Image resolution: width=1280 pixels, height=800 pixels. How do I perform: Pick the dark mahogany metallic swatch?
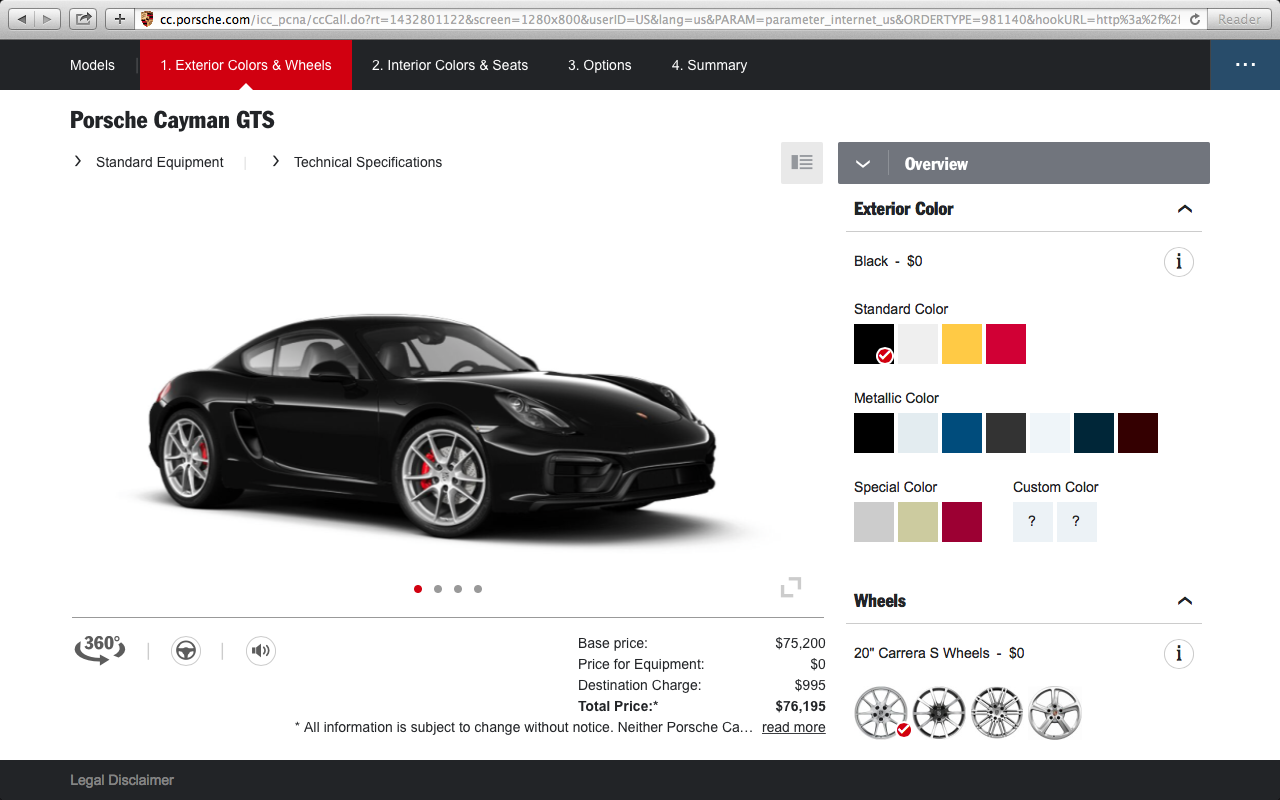click(x=1138, y=433)
